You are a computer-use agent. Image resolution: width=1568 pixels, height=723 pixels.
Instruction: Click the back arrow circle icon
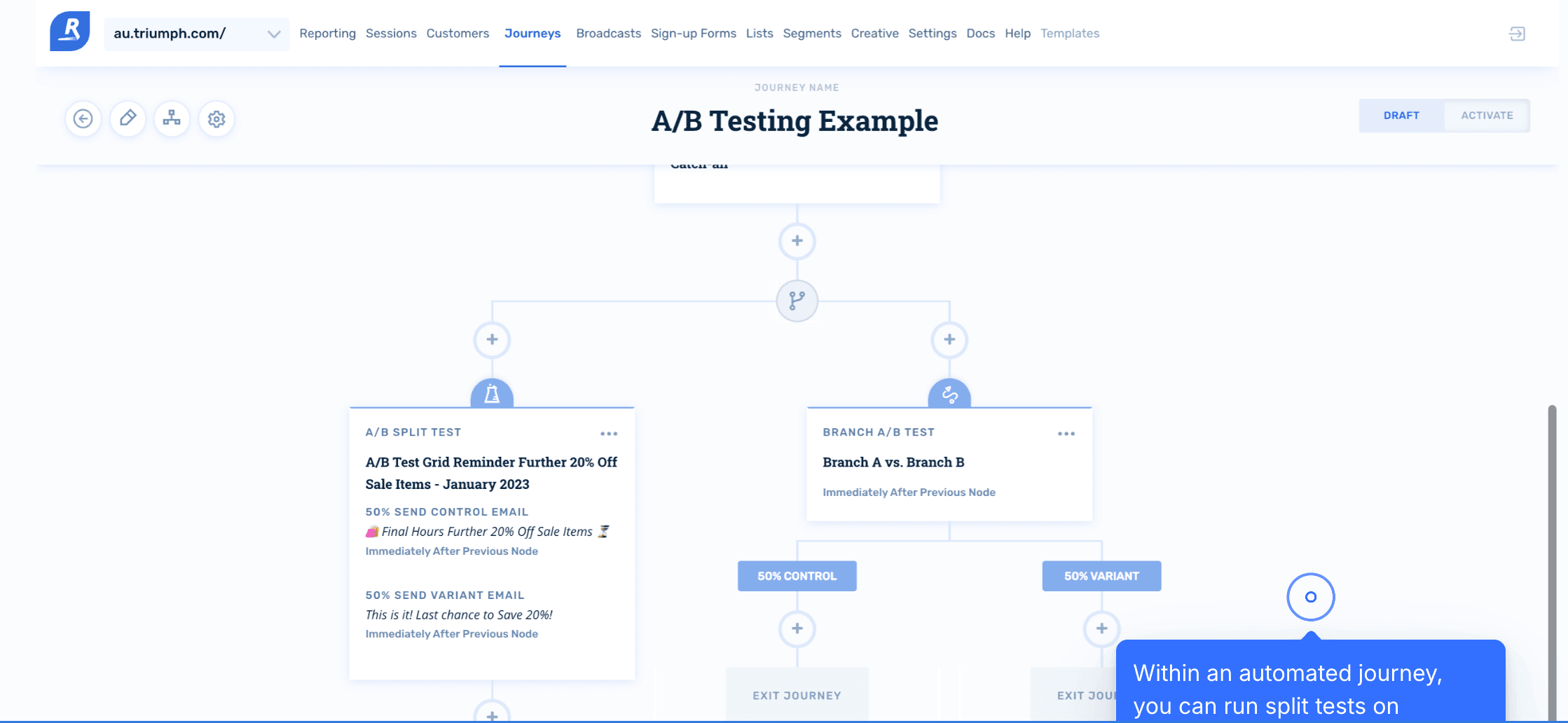pos(83,119)
